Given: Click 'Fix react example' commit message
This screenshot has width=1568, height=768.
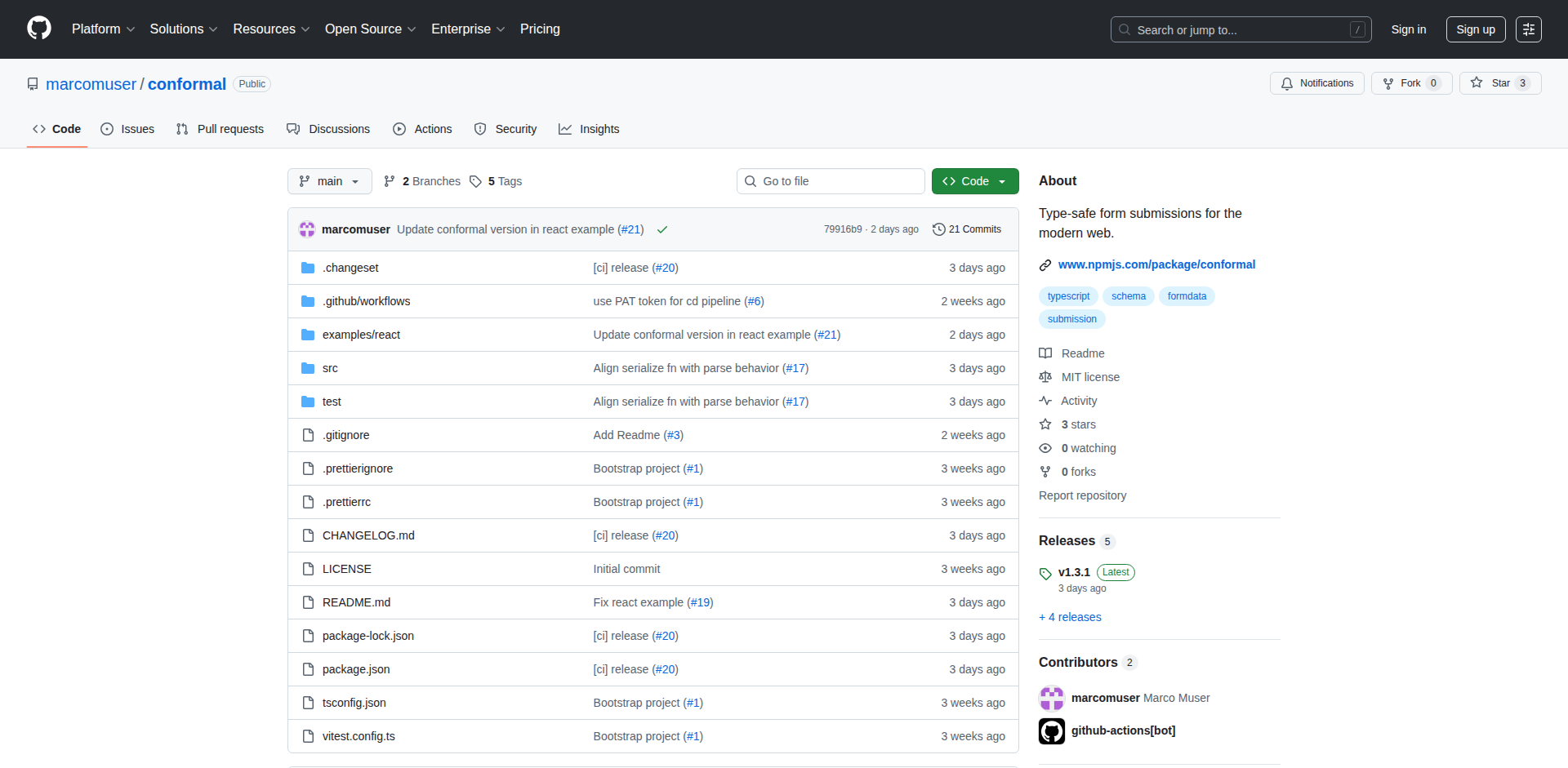Looking at the screenshot, I should point(639,602).
